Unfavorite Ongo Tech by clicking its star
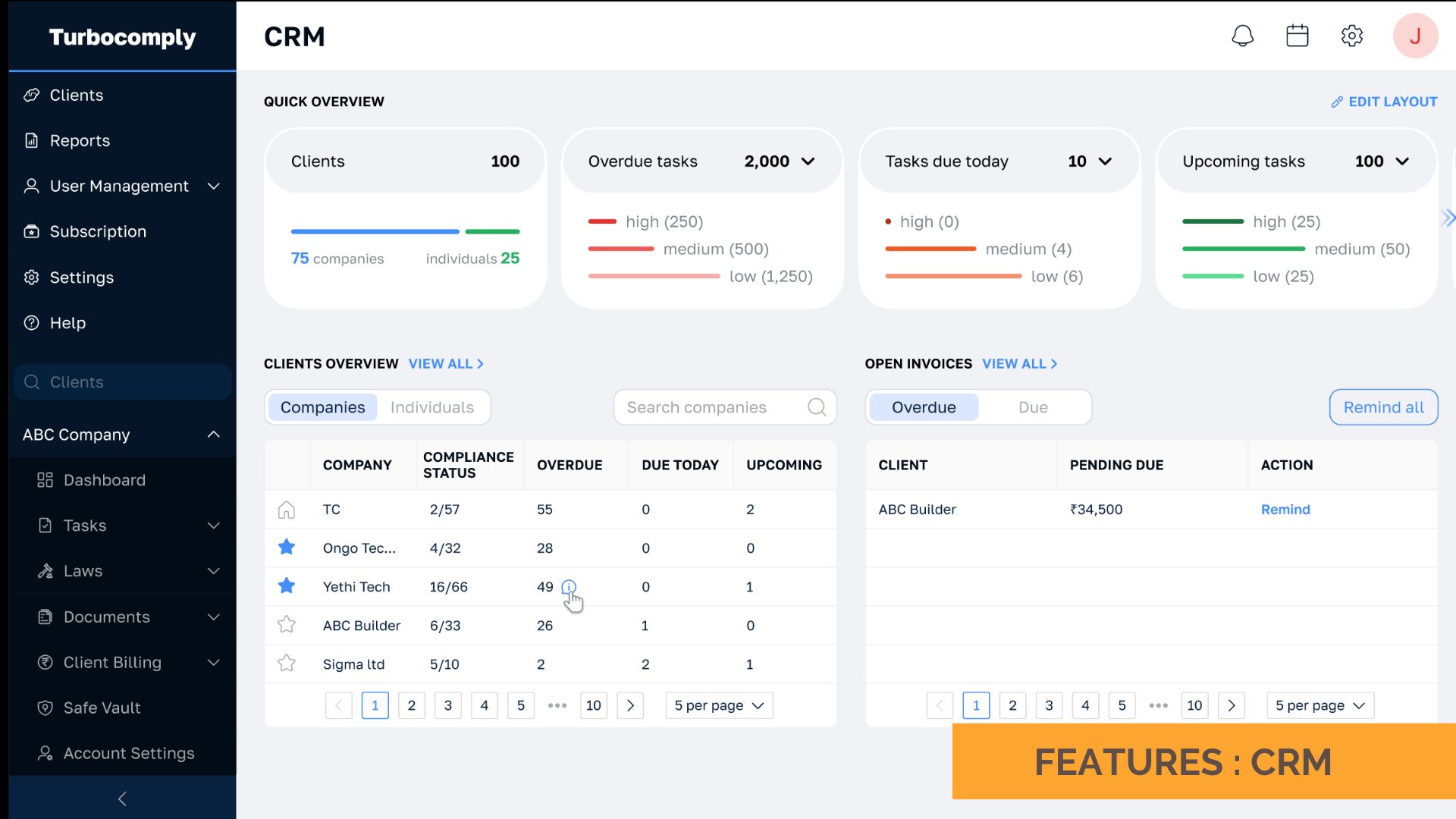The width and height of the screenshot is (1456, 819). 286,547
